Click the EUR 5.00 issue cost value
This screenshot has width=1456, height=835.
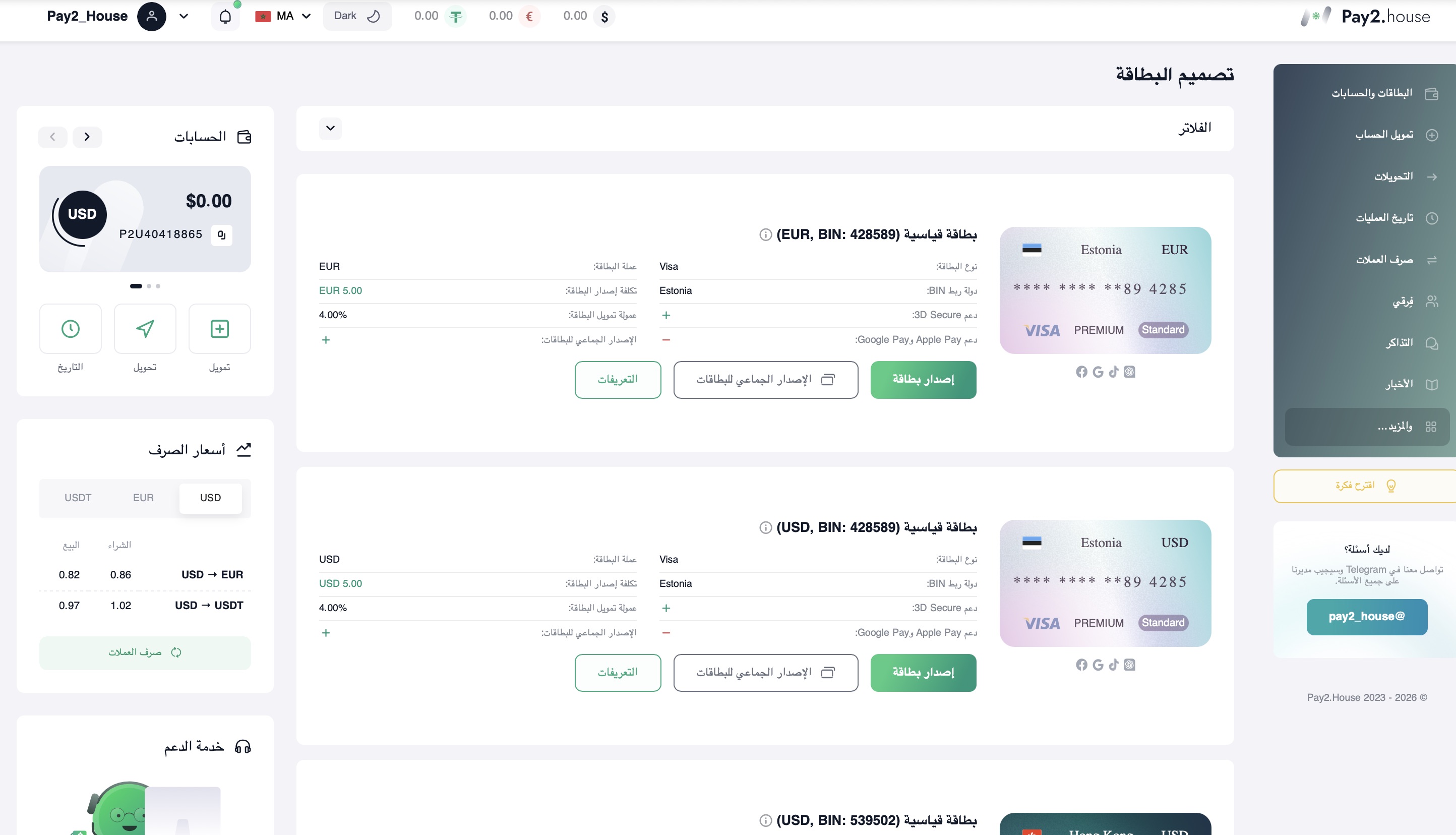340,291
